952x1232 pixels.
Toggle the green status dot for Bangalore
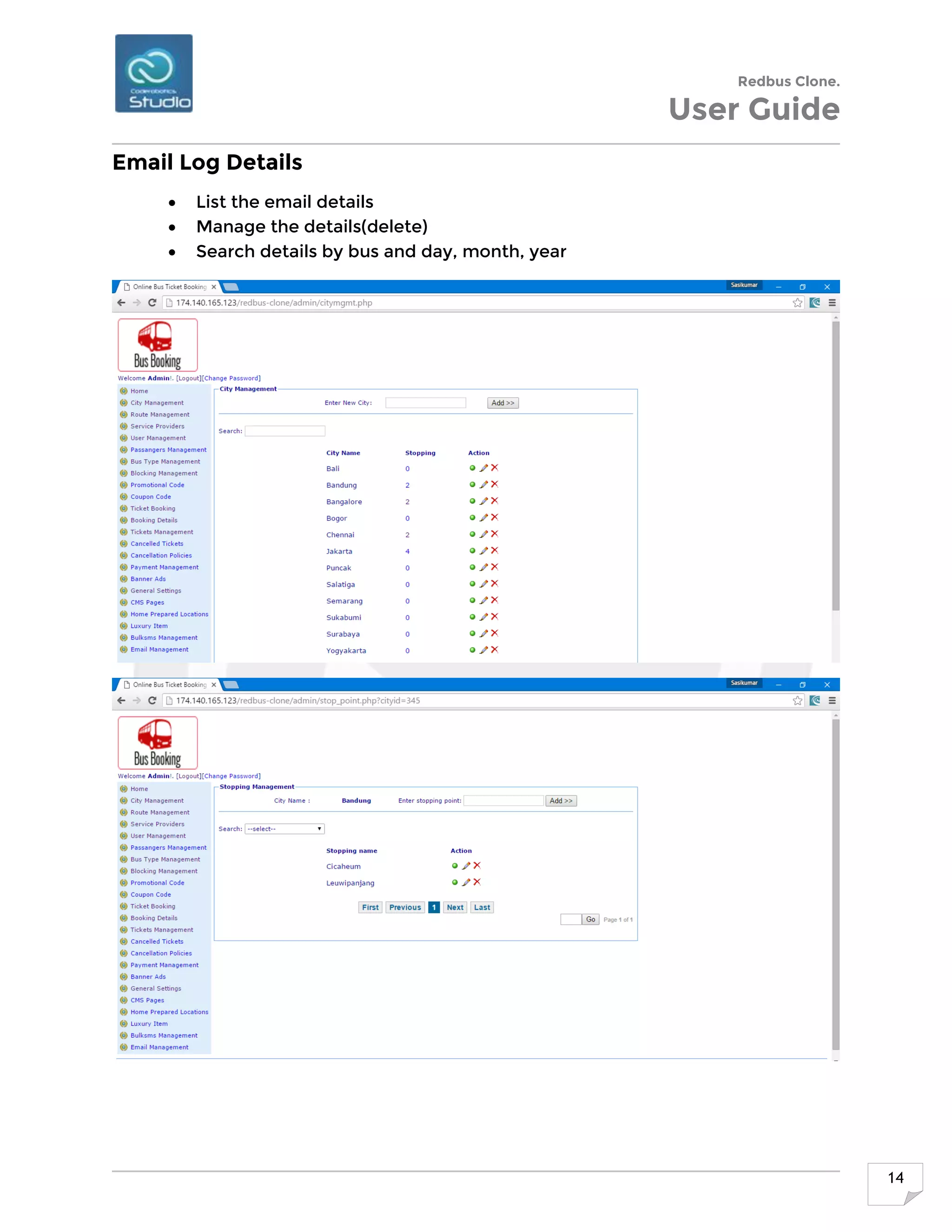[x=473, y=501]
